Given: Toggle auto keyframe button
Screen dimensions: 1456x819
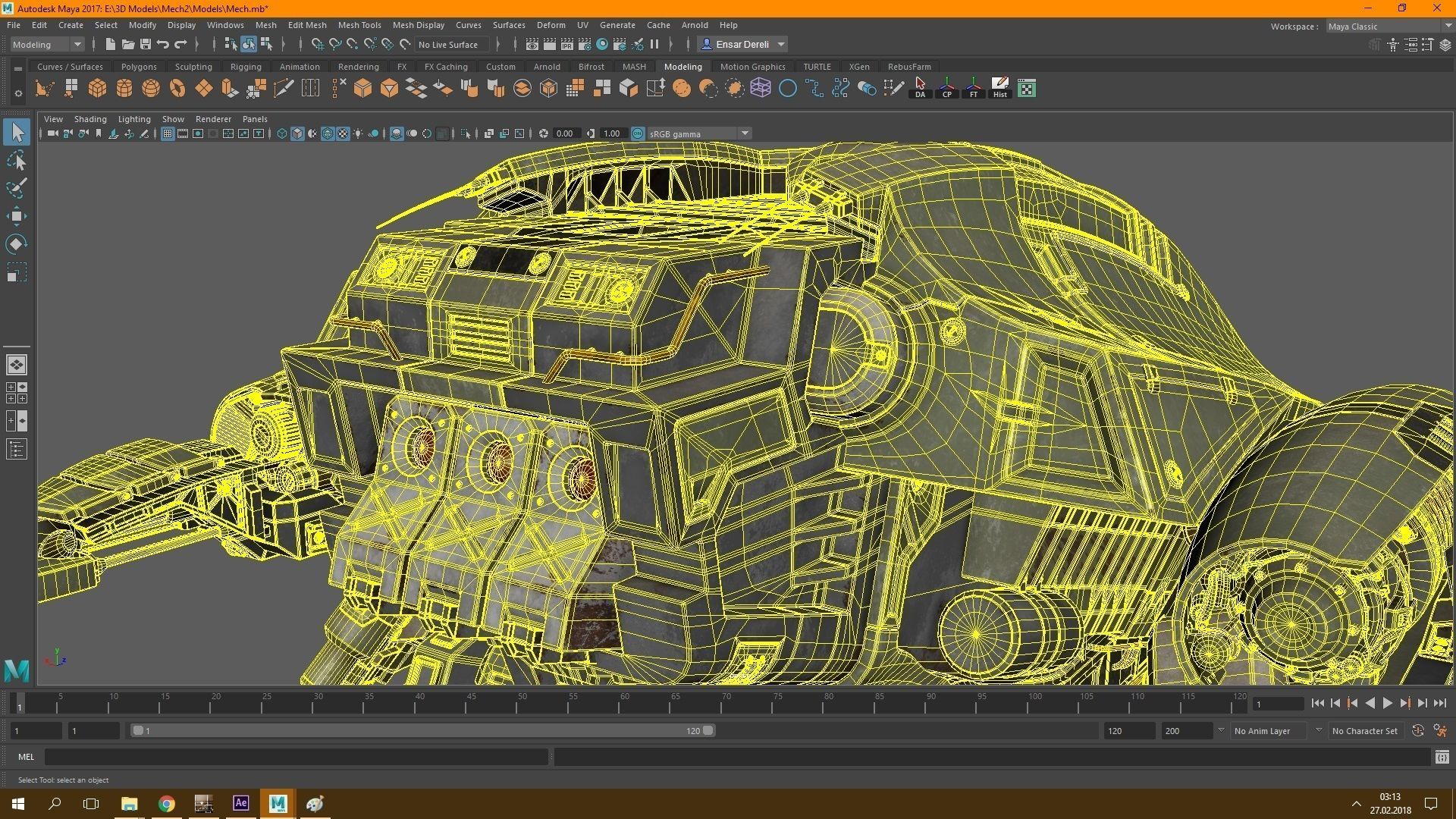Looking at the screenshot, I should click(x=1417, y=731).
